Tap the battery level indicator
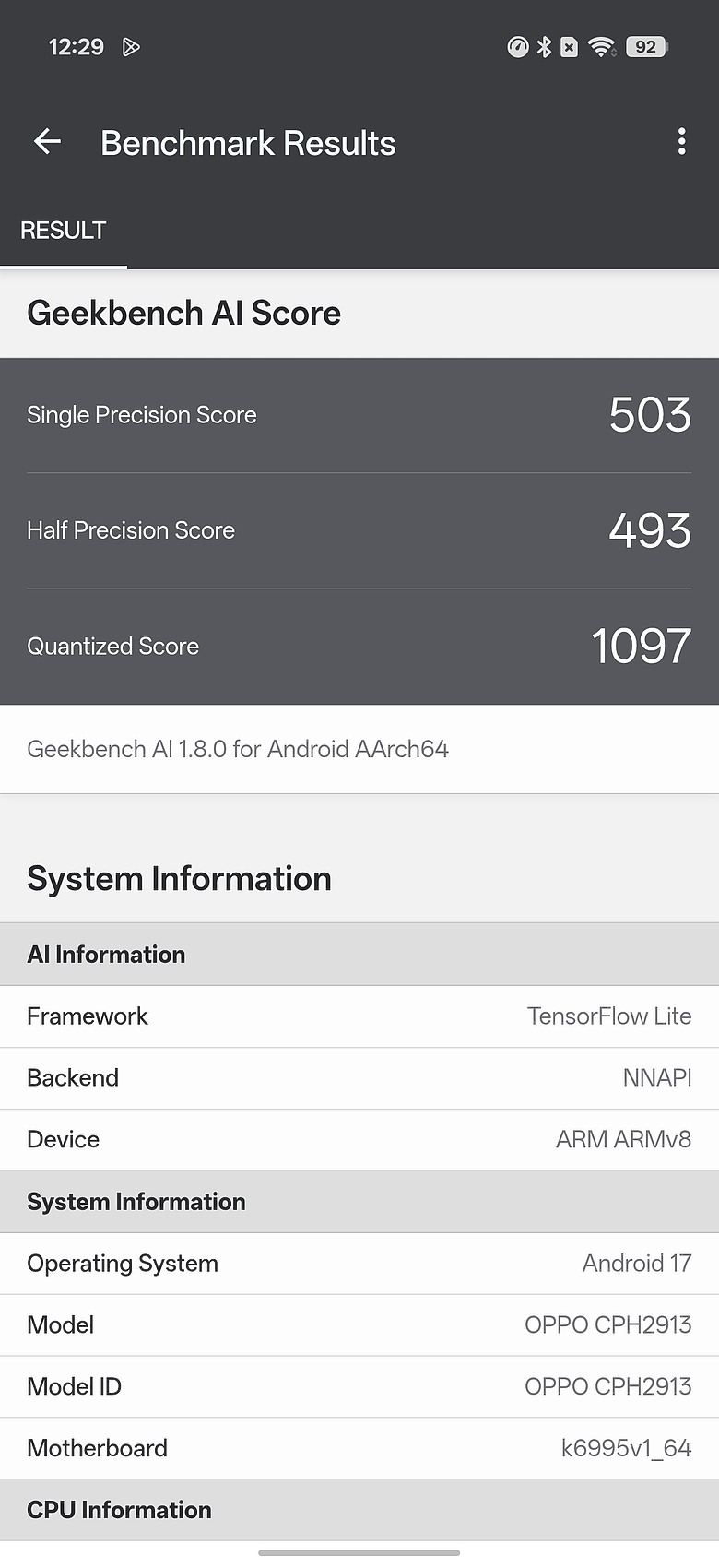The image size is (719, 1568). point(646,46)
